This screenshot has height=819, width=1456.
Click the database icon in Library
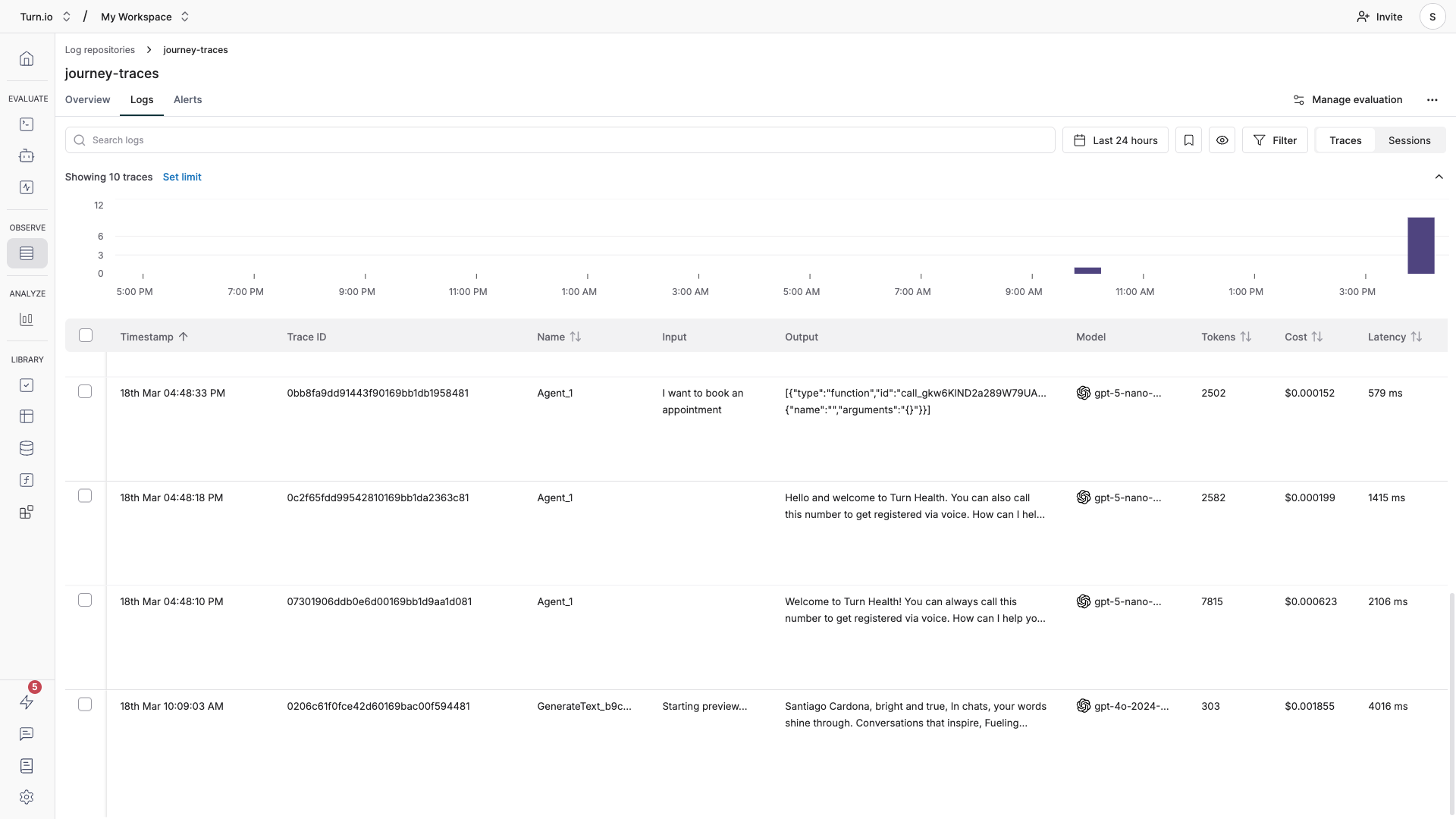coord(27,448)
